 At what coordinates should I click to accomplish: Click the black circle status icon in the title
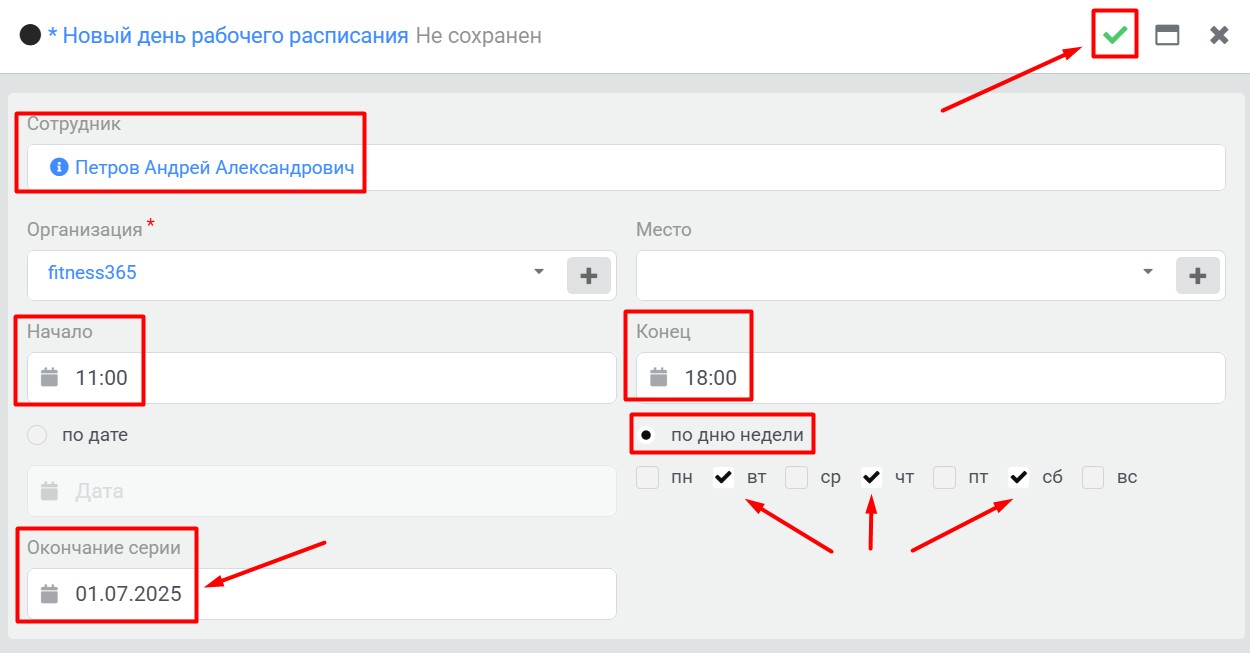[x=30, y=35]
